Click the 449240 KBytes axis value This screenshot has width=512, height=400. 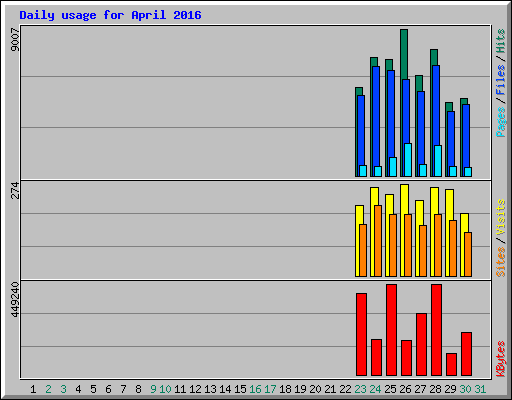coord(15,300)
